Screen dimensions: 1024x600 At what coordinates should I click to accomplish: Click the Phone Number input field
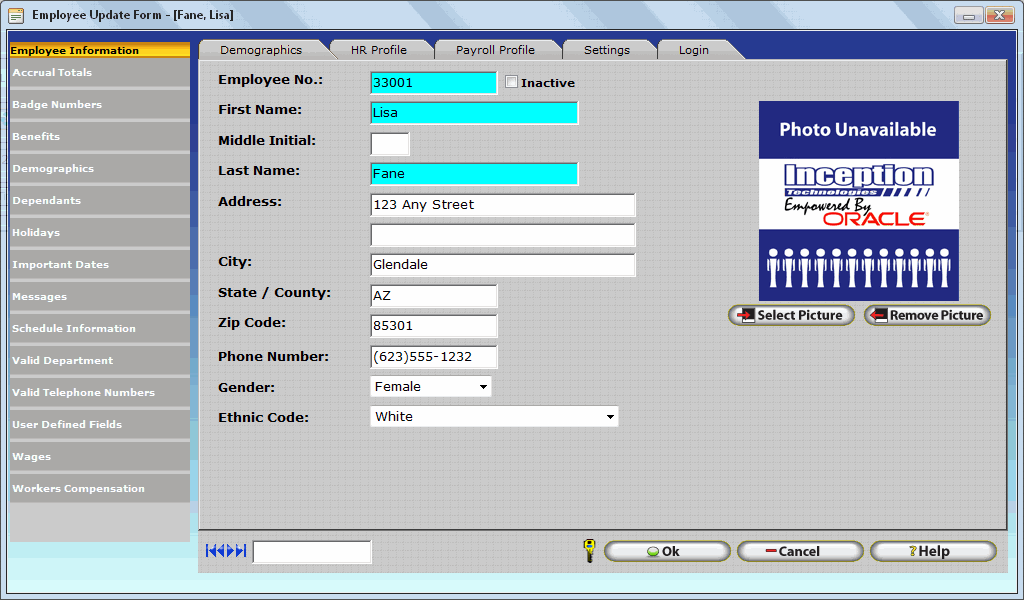[433, 357]
